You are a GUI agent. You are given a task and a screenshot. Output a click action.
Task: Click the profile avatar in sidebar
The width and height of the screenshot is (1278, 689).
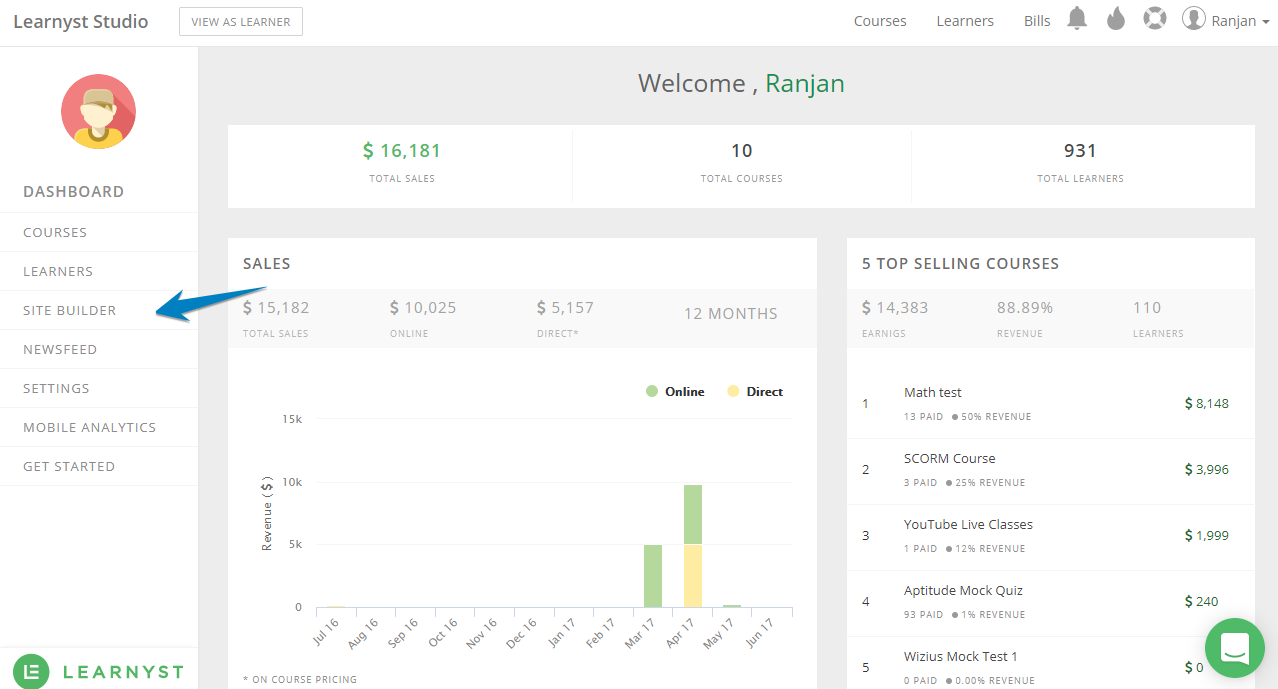pos(98,111)
